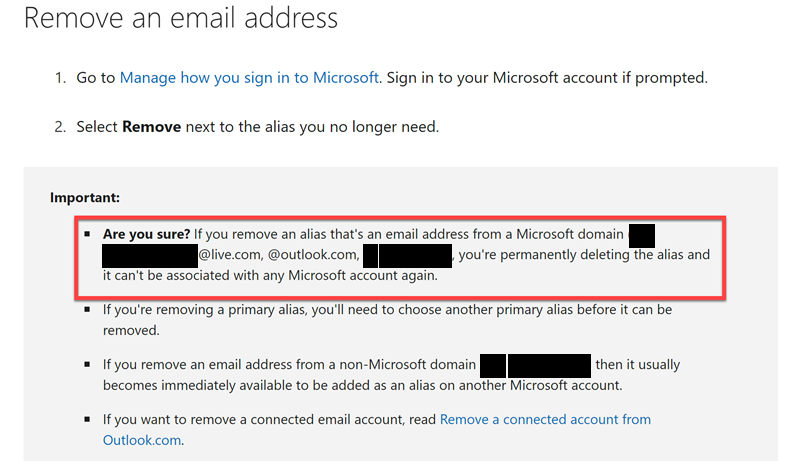Screen dimensions: 800x461
Task: Click the step number 1 marker
Action: tap(60, 78)
